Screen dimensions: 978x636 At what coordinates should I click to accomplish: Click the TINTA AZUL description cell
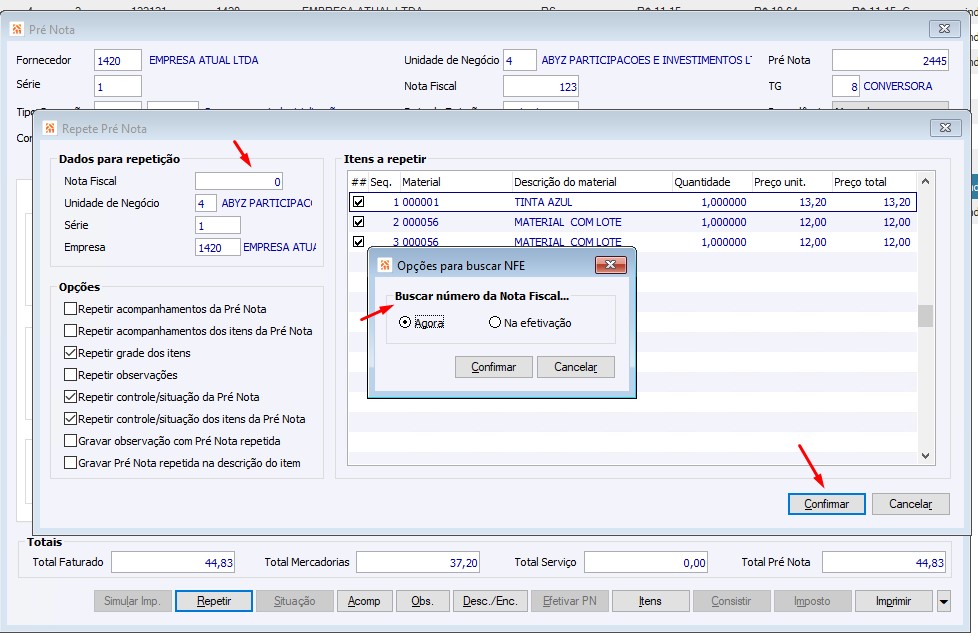click(592, 202)
